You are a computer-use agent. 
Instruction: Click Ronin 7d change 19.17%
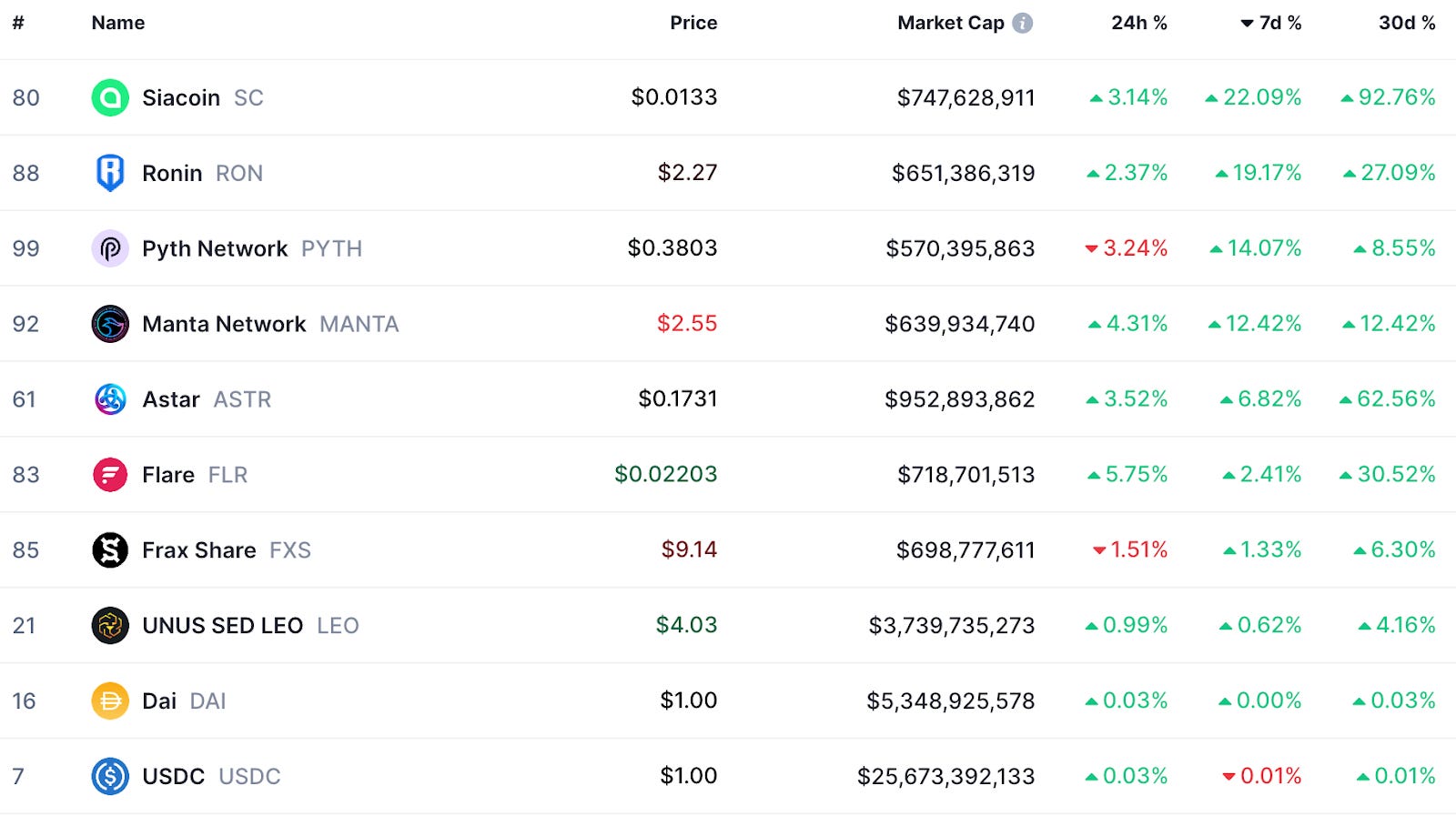coord(1259,173)
